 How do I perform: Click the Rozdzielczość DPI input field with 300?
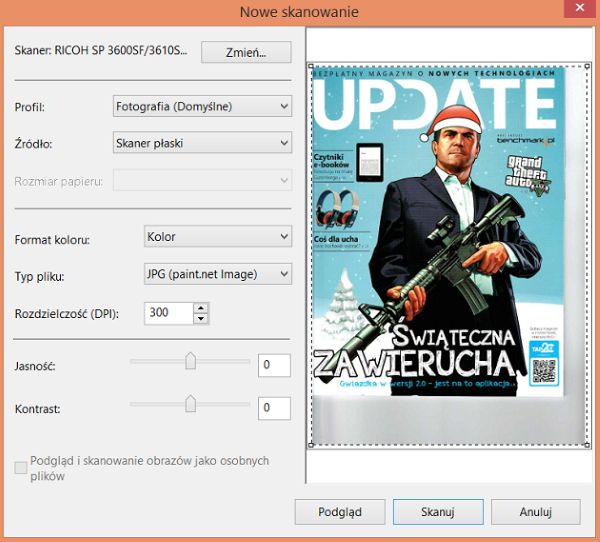pos(169,313)
